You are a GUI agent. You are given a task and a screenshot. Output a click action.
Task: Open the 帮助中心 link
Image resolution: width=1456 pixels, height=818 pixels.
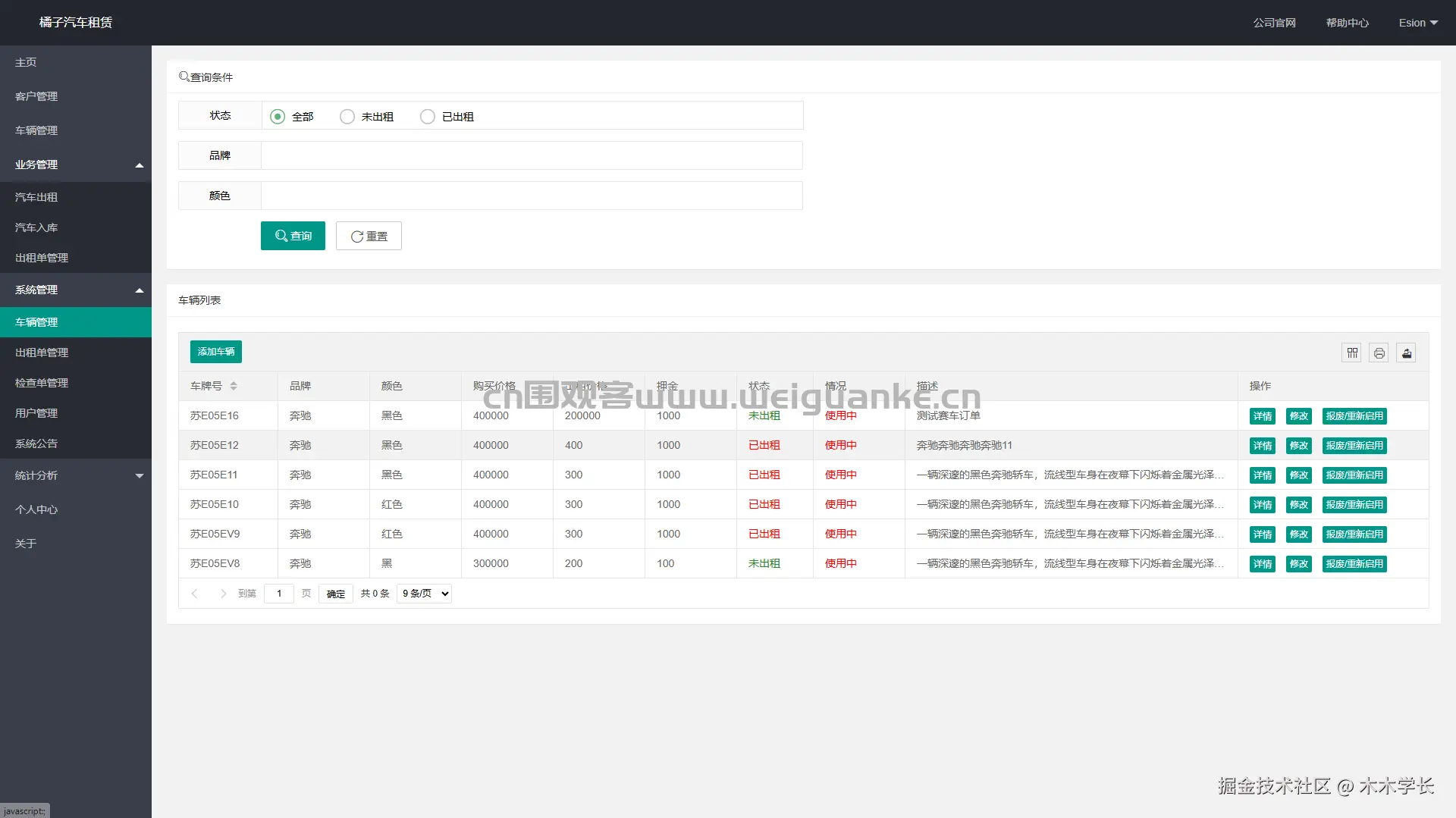coord(1348,23)
